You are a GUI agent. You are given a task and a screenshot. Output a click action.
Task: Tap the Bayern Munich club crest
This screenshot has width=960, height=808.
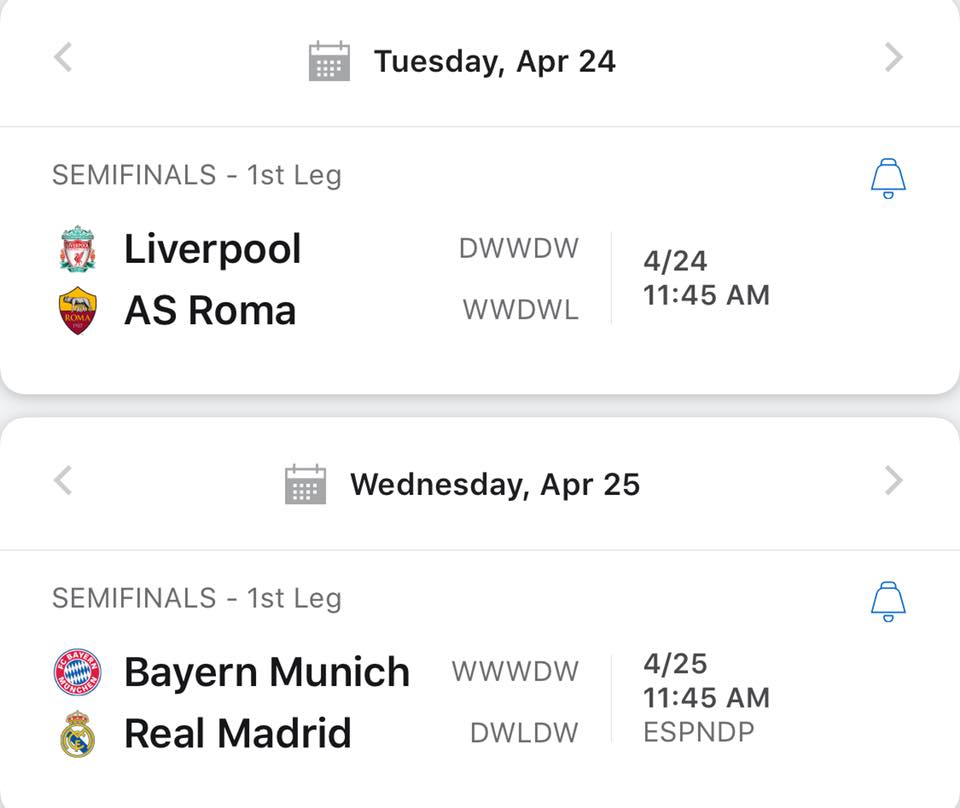point(78,671)
